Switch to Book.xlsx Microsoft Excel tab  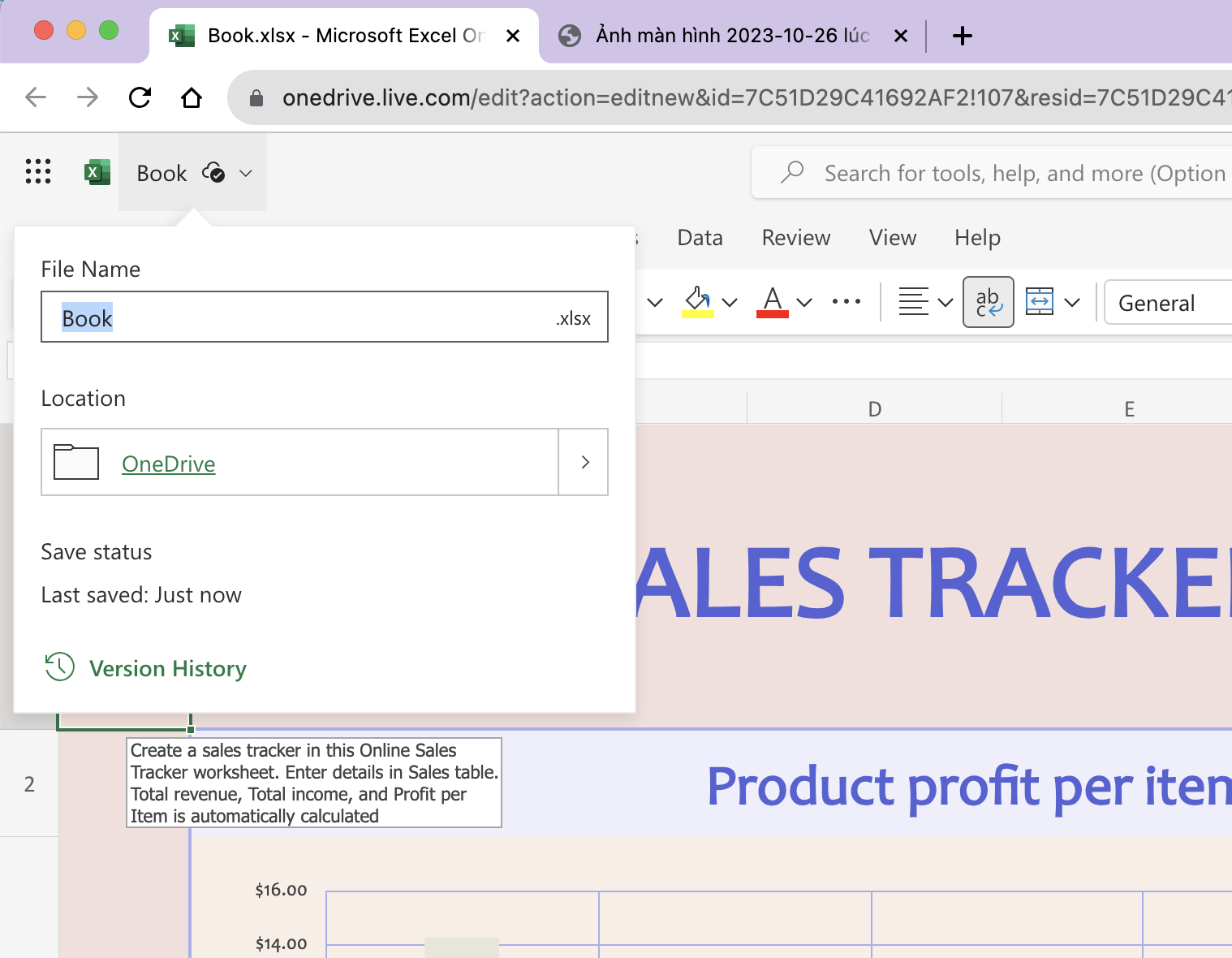point(344,36)
